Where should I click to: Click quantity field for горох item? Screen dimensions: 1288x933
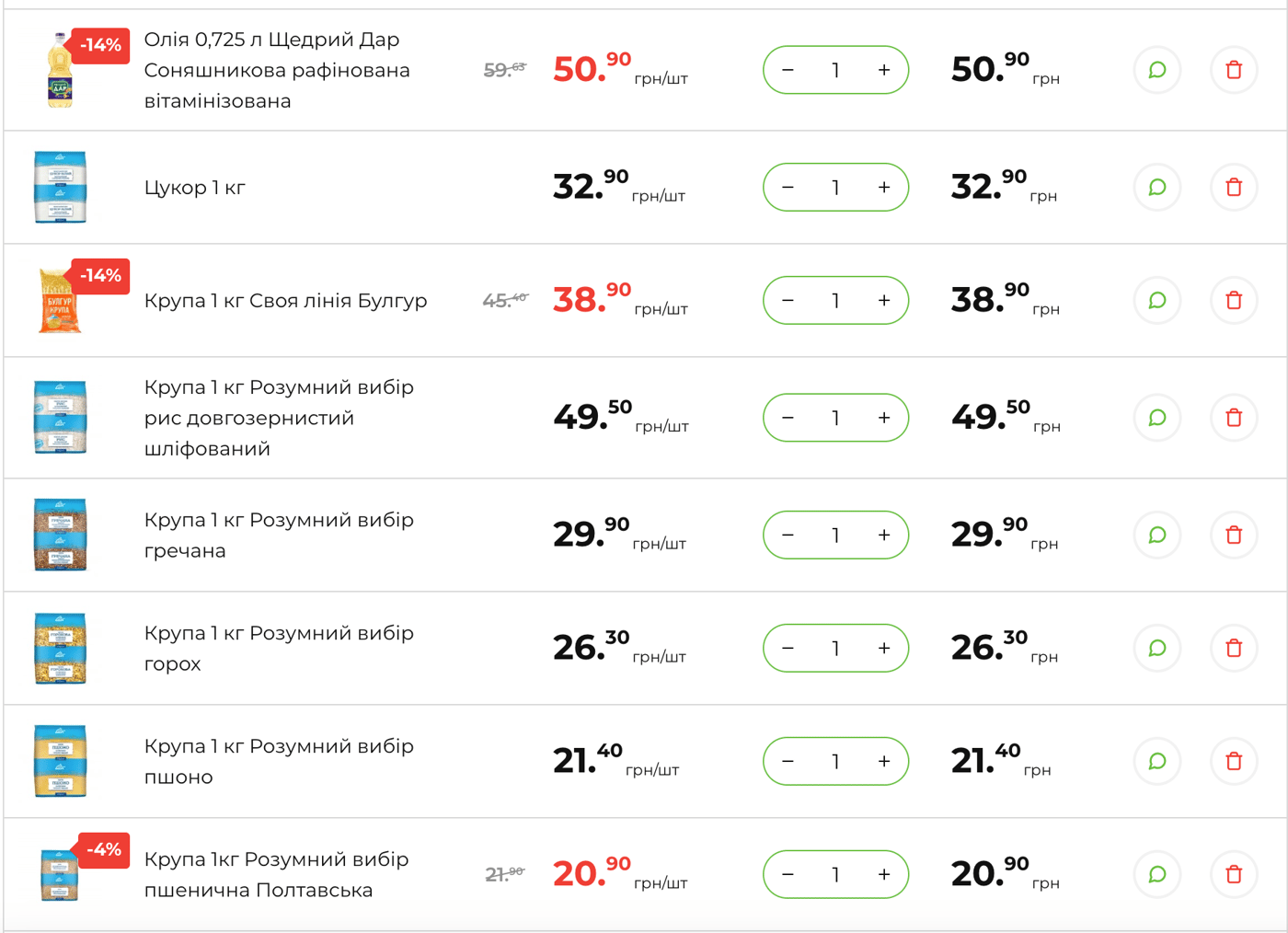(835, 649)
